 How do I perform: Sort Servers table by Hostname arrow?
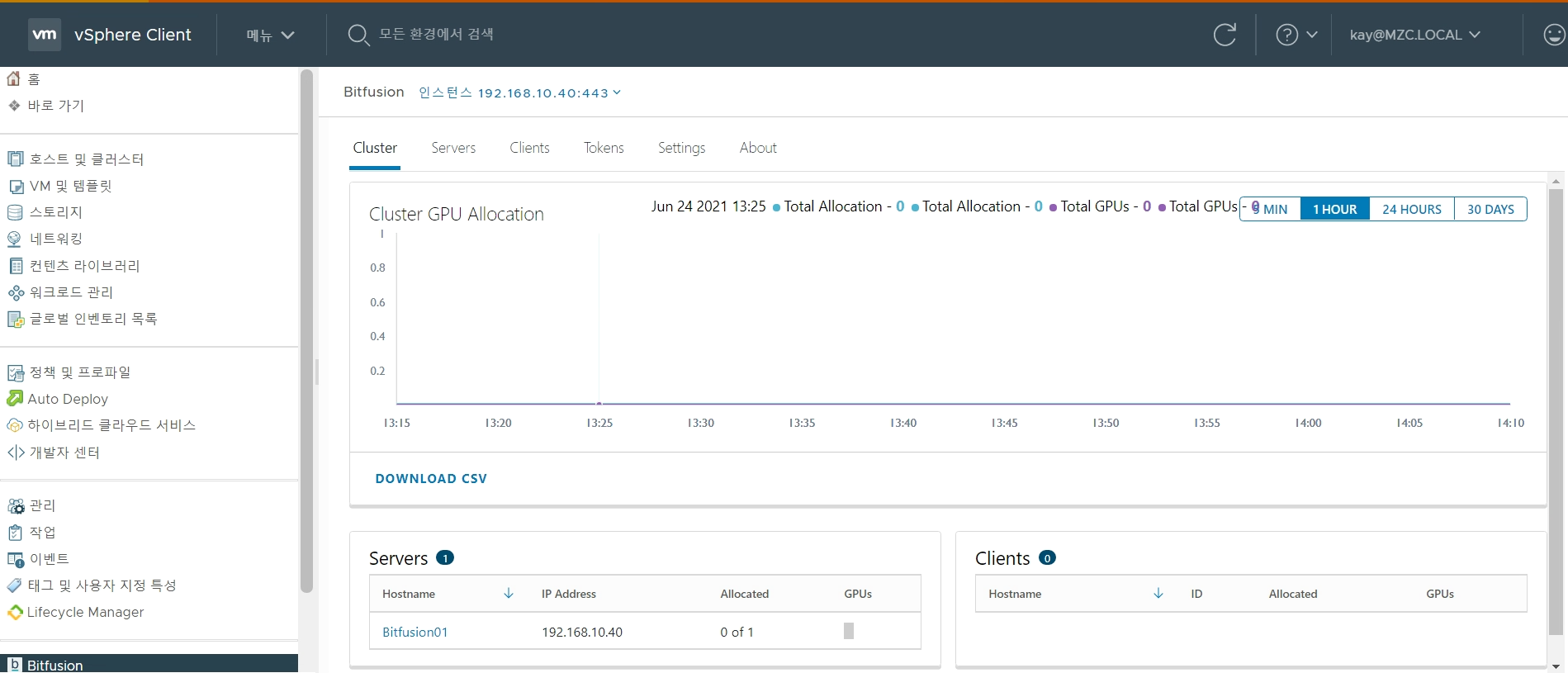click(509, 593)
